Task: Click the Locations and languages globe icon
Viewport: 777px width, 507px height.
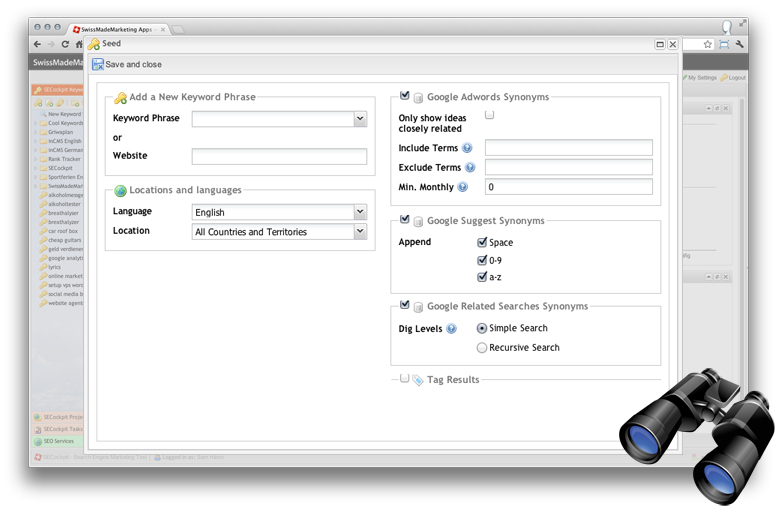Action: (120, 191)
